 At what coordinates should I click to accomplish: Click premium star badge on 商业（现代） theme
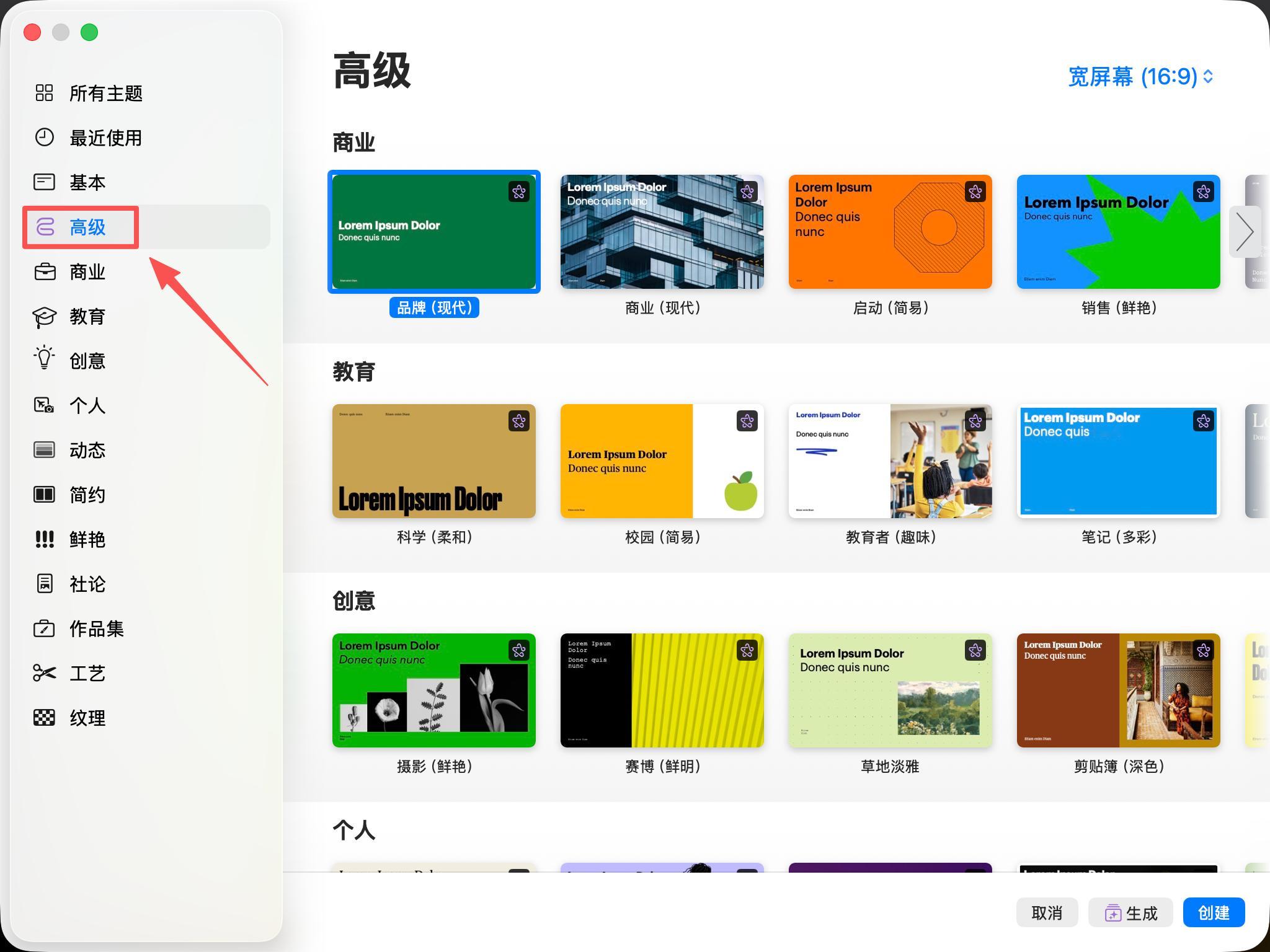tap(747, 192)
